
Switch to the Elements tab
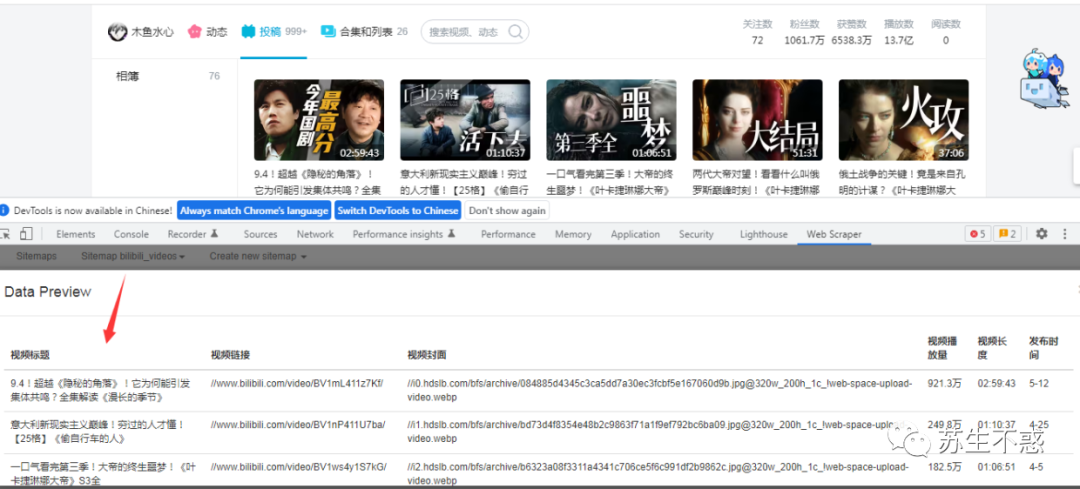pyautogui.click(x=76, y=234)
